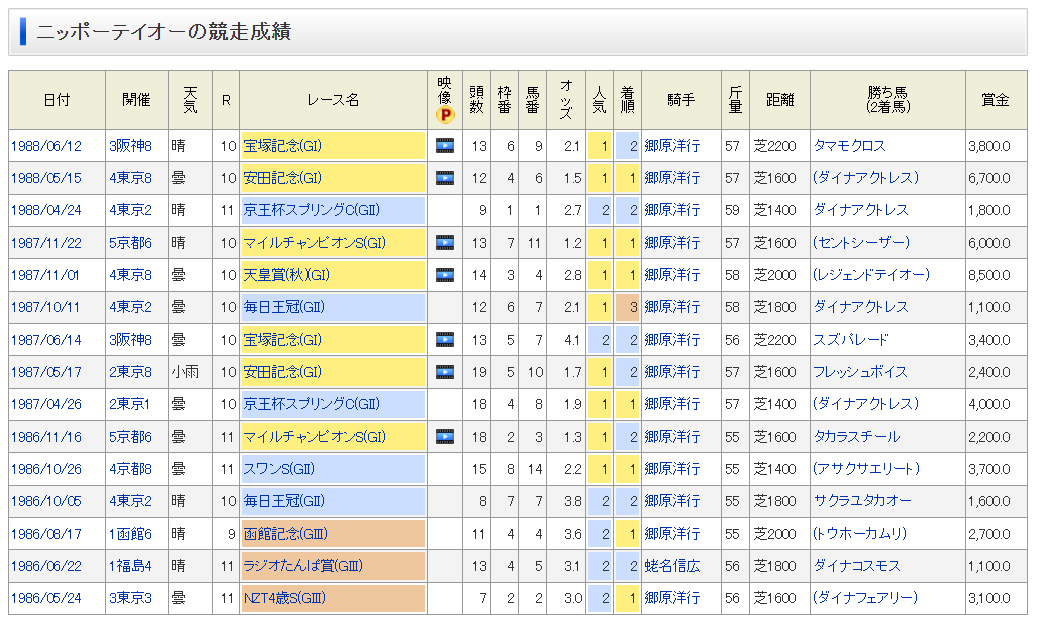
Task: Select date link 1987/10/11
Action: (x=45, y=307)
